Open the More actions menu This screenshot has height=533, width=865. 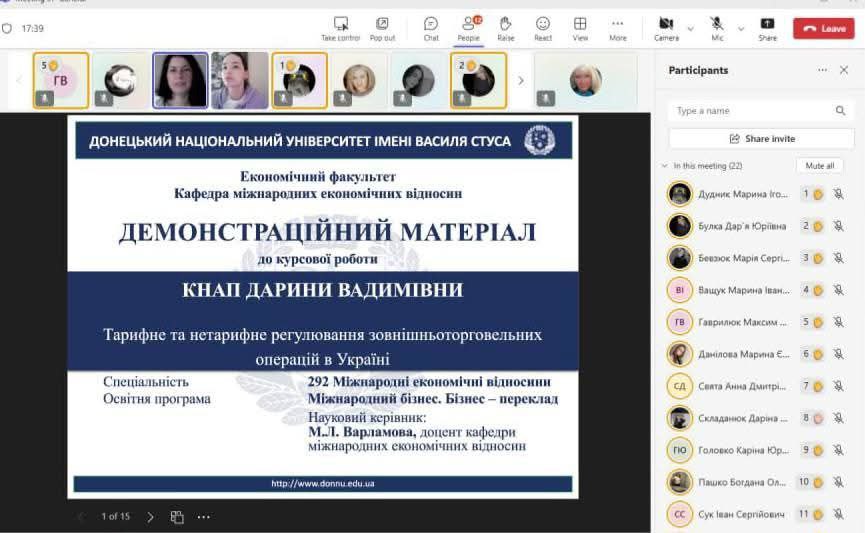pos(618,29)
